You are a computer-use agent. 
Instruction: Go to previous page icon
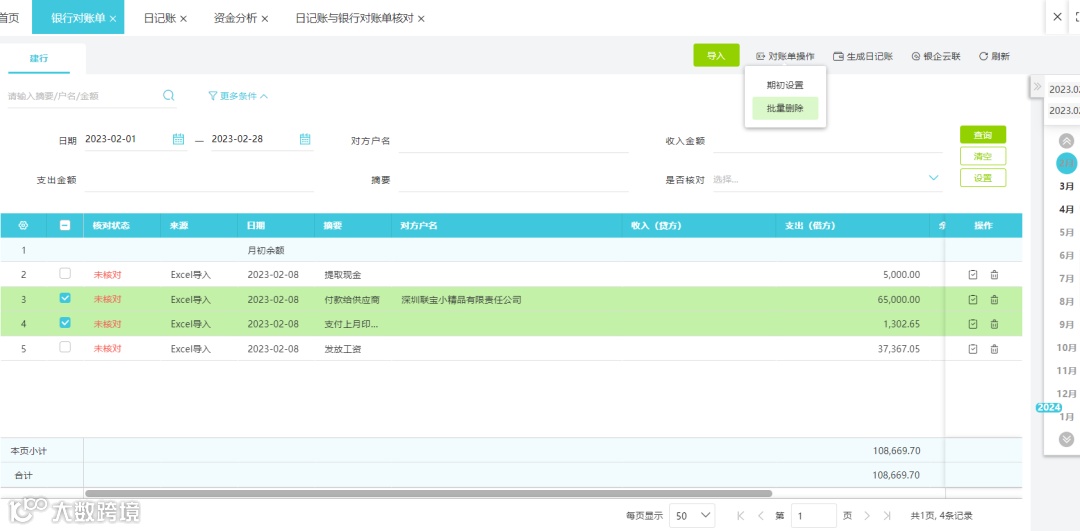click(760, 515)
